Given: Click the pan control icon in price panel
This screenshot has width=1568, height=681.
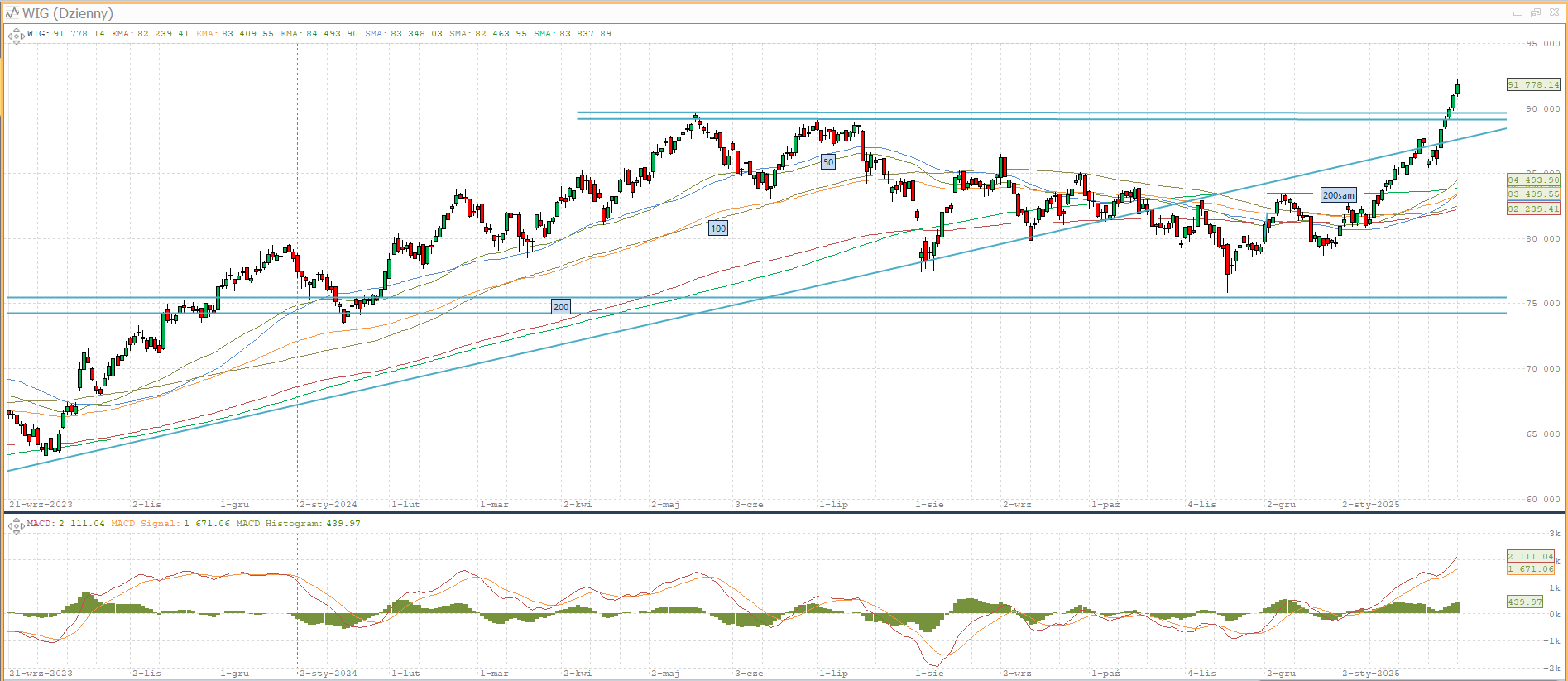Looking at the screenshot, I should click(x=16, y=35).
